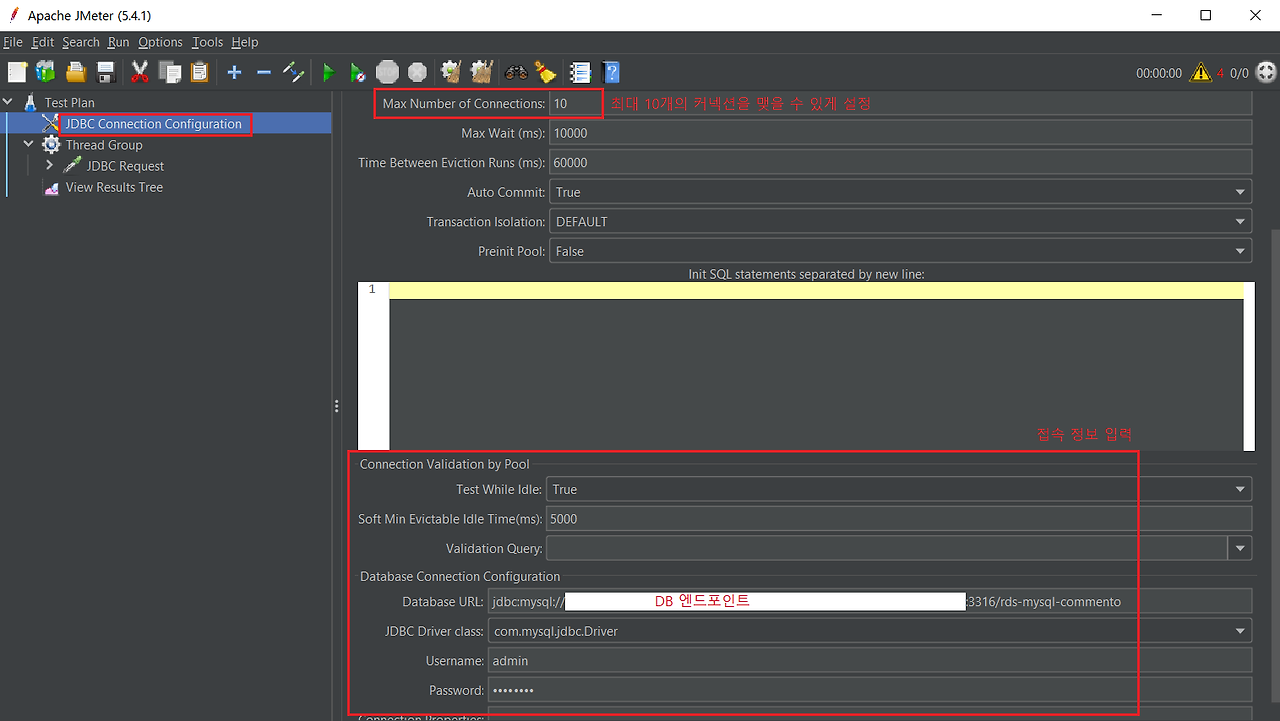Click the Reset Search brush icon
The image size is (1280, 721).
point(545,72)
